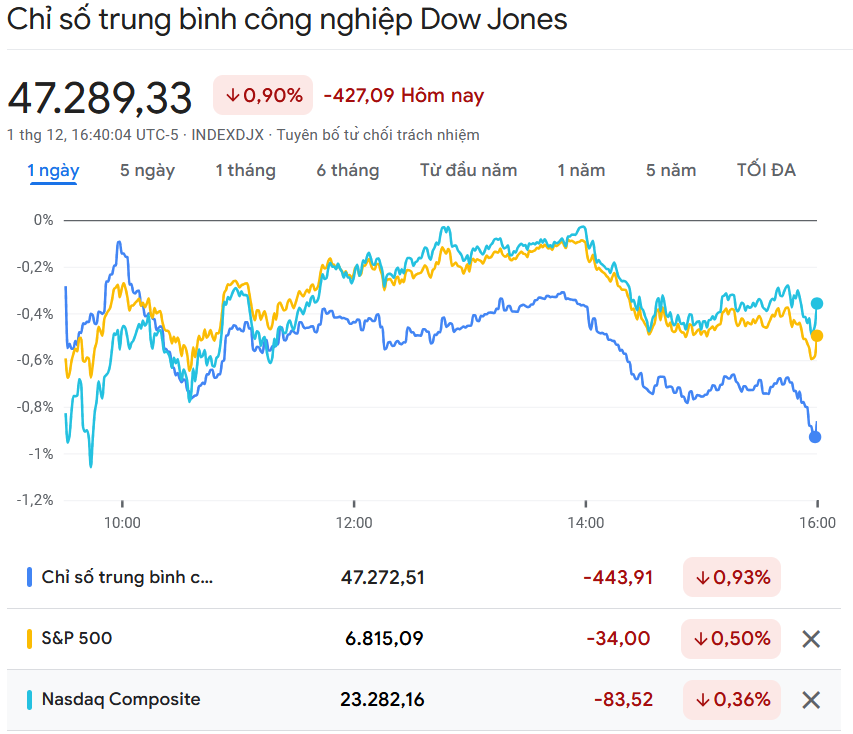Remove S&P 500 comparison with X icon
Screen dimensions: 853x734
(x=811, y=639)
